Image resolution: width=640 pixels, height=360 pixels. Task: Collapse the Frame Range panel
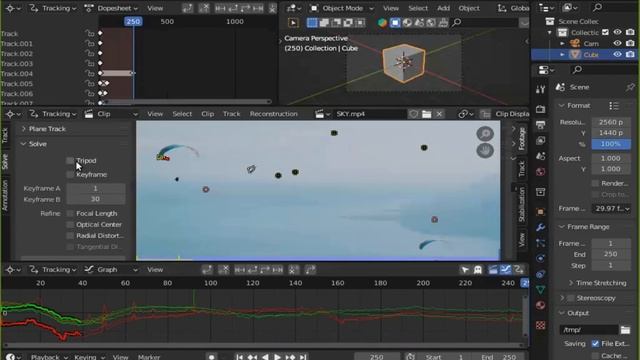coord(562,227)
